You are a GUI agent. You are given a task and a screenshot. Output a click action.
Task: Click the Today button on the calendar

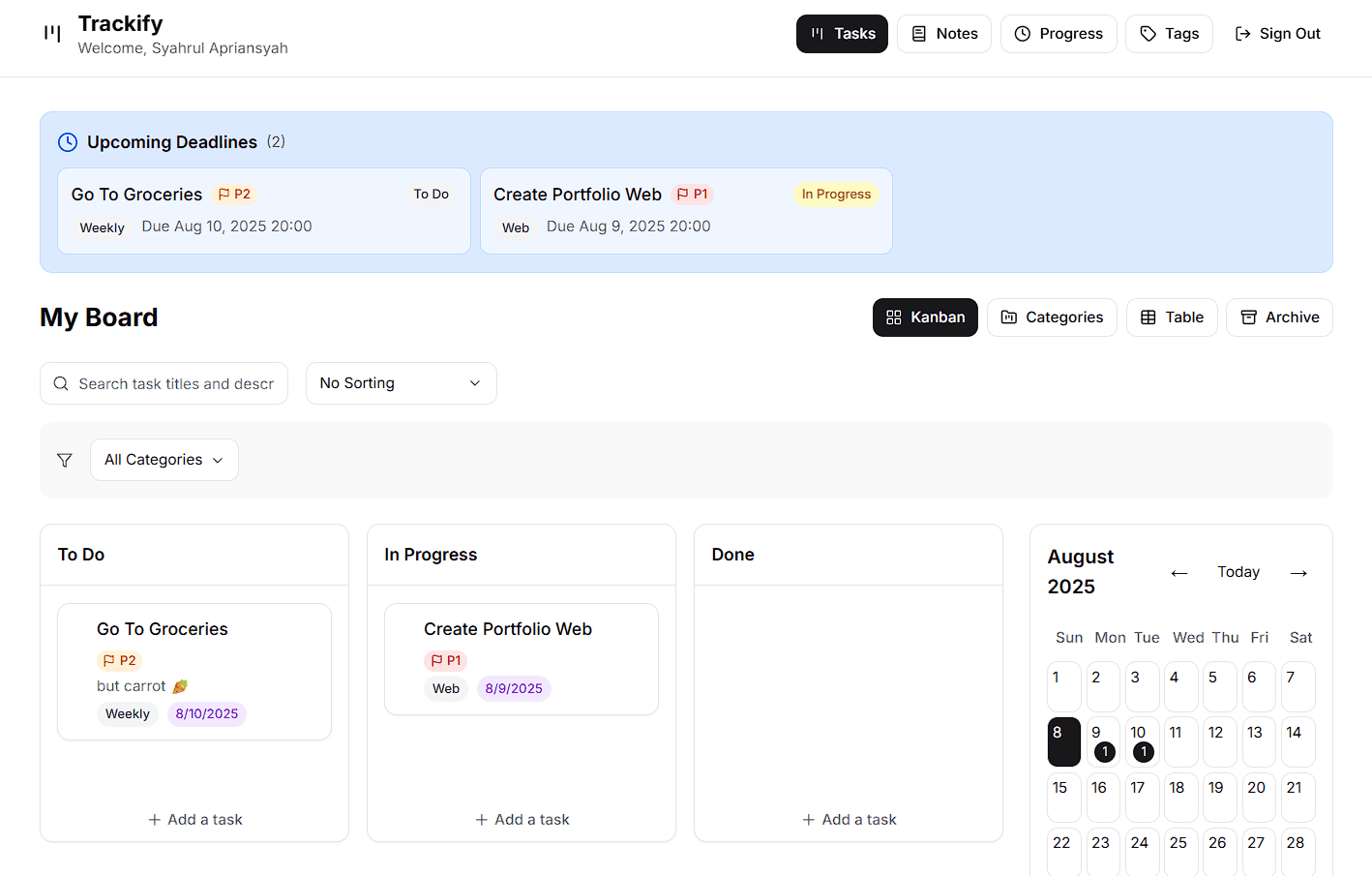[1238, 571]
